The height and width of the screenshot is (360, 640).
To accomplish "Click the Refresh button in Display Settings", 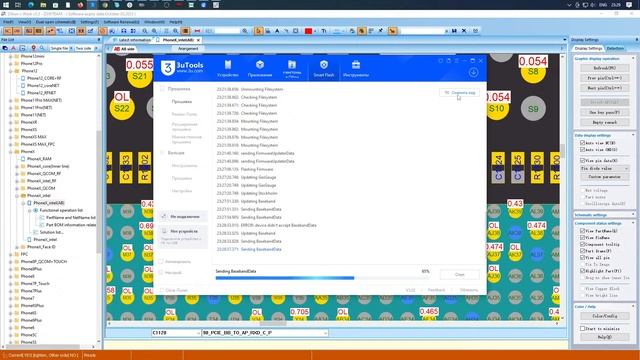I will pyautogui.click(x=605, y=68).
